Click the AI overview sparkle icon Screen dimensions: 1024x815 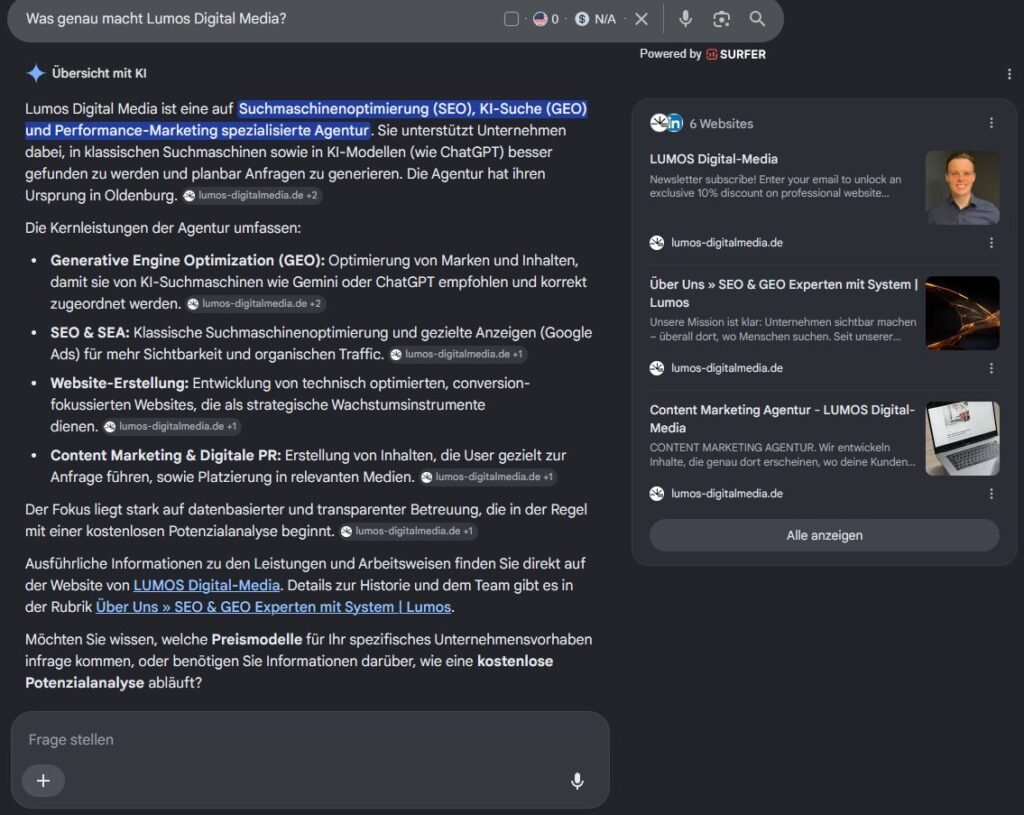point(35,73)
